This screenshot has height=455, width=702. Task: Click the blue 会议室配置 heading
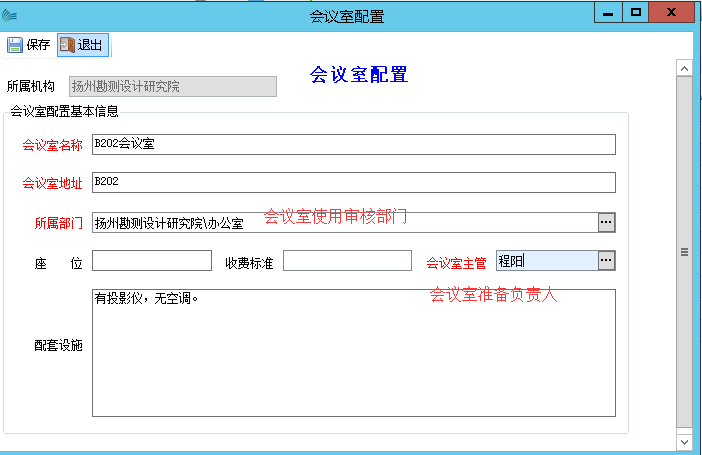359,75
